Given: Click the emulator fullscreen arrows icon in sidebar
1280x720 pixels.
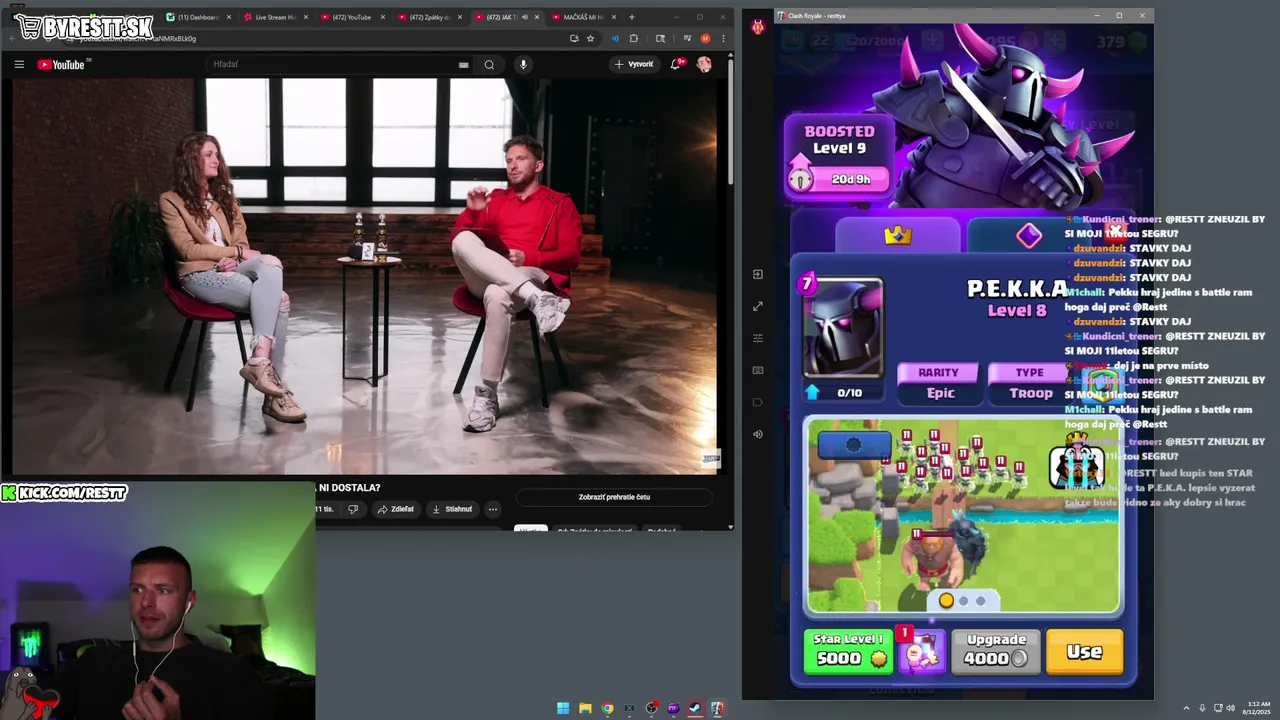Looking at the screenshot, I should click(757, 306).
